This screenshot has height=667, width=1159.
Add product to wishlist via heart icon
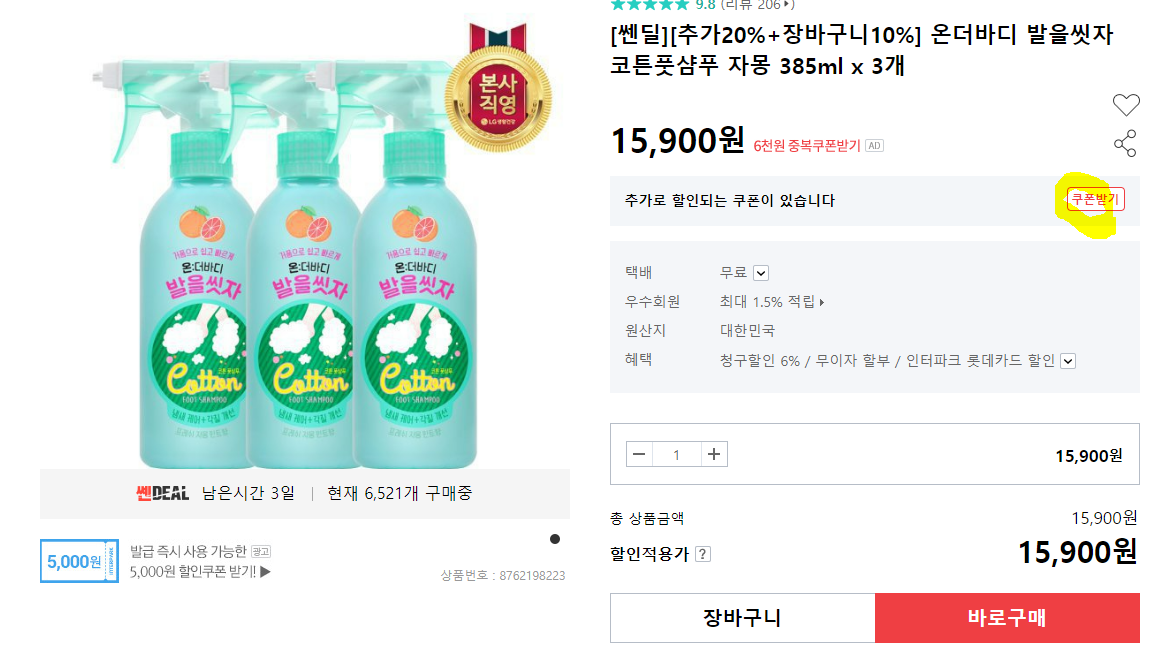click(x=1127, y=103)
